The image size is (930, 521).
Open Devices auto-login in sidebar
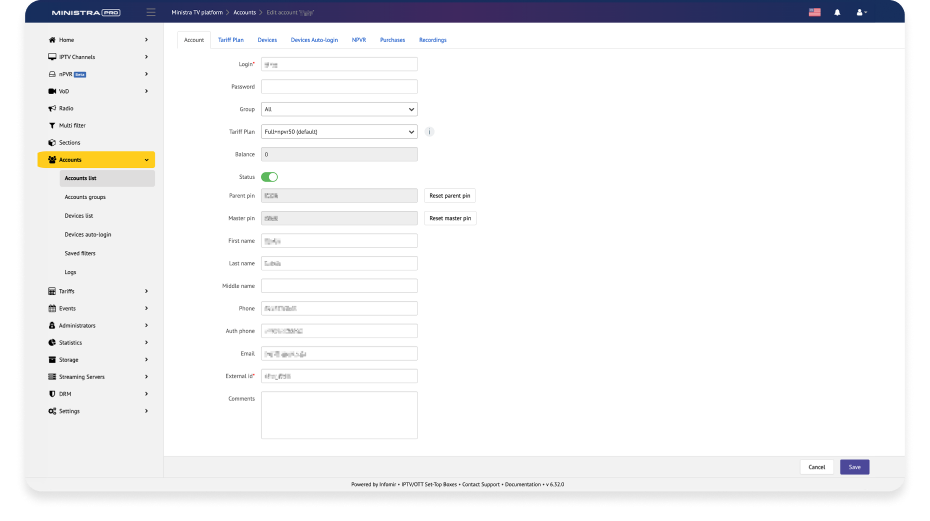[88, 234]
